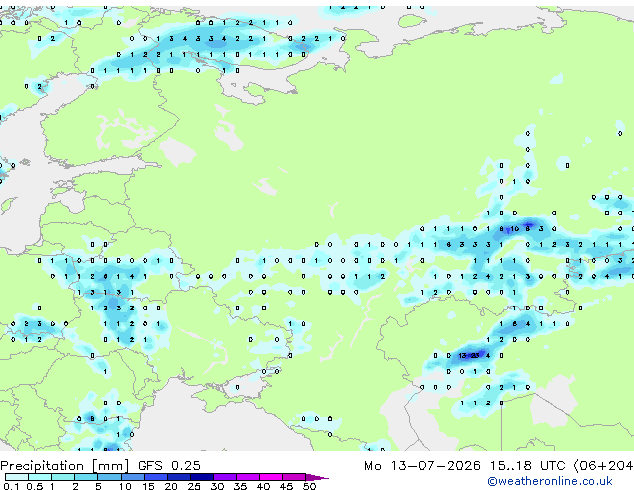
Task: Click the legend label '0.1'
Action: [x=11, y=486]
